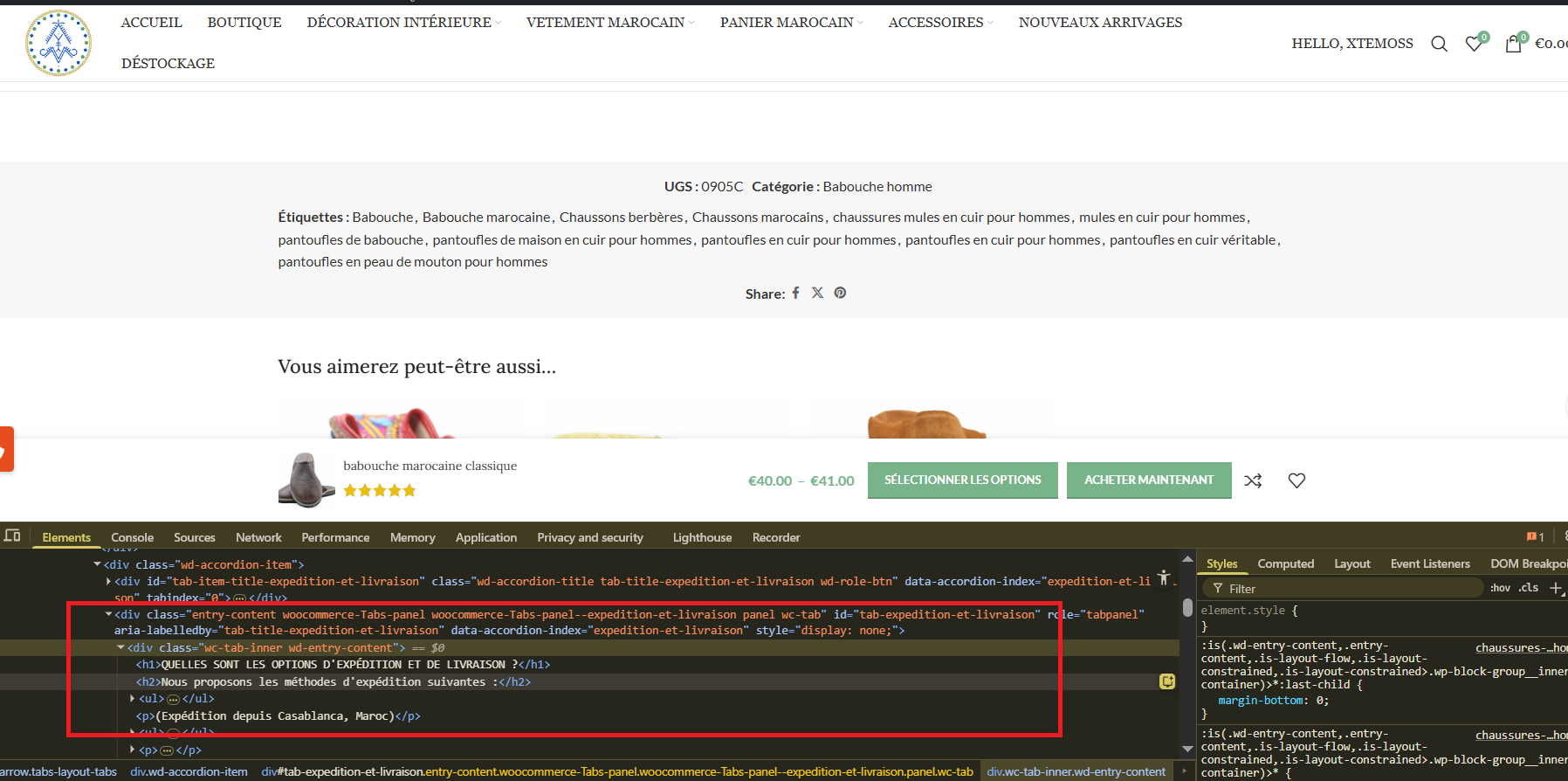Open the Network tab
Image resolution: width=1568 pixels, height=781 pixels.
coord(258,537)
